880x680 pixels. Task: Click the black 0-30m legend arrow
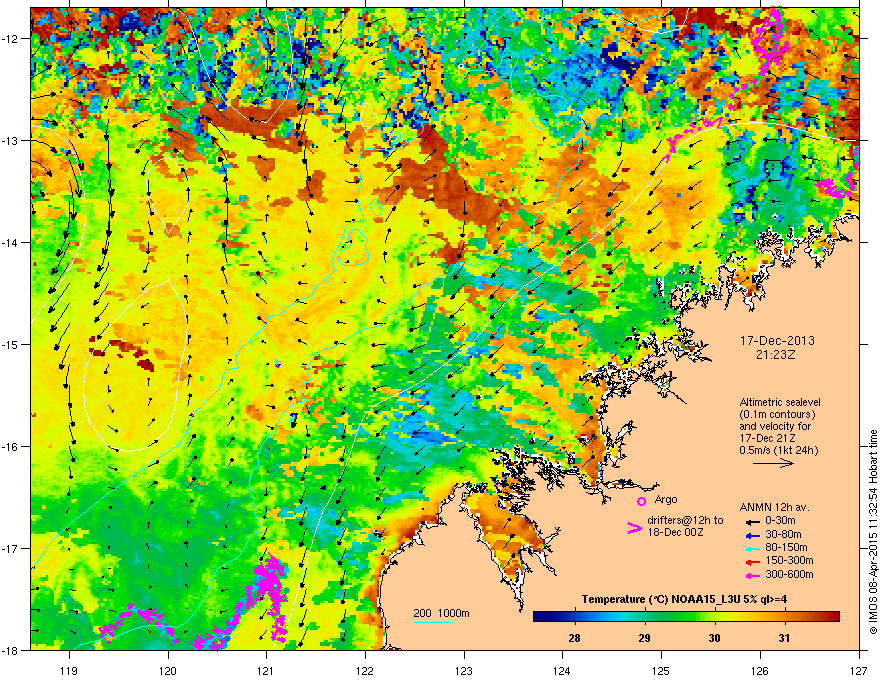pyautogui.click(x=751, y=521)
